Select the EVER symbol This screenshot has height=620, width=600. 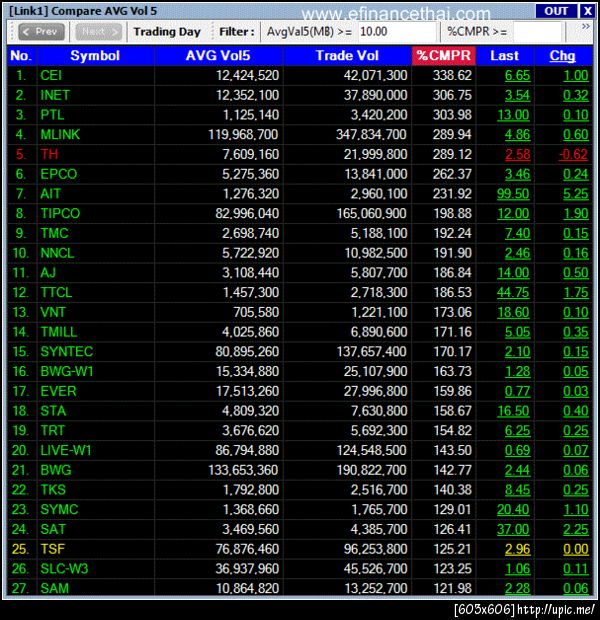58,391
